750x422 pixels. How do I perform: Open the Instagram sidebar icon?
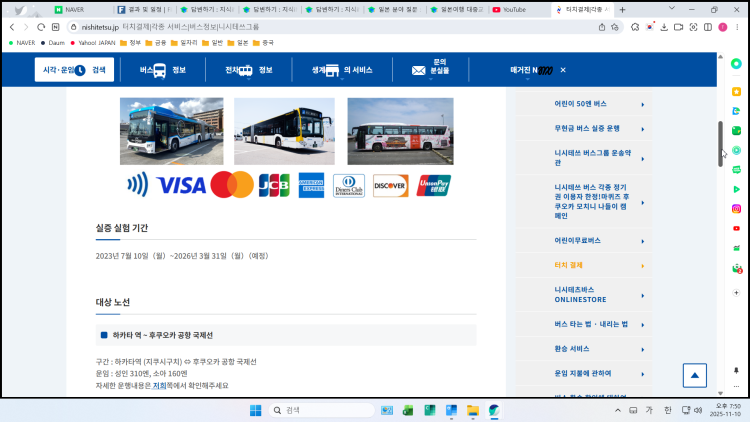[x=736, y=209]
